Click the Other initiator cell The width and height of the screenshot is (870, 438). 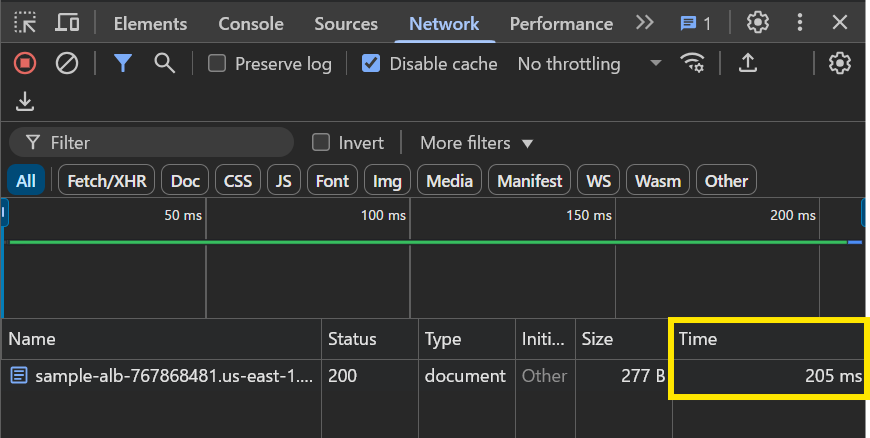(544, 376)
